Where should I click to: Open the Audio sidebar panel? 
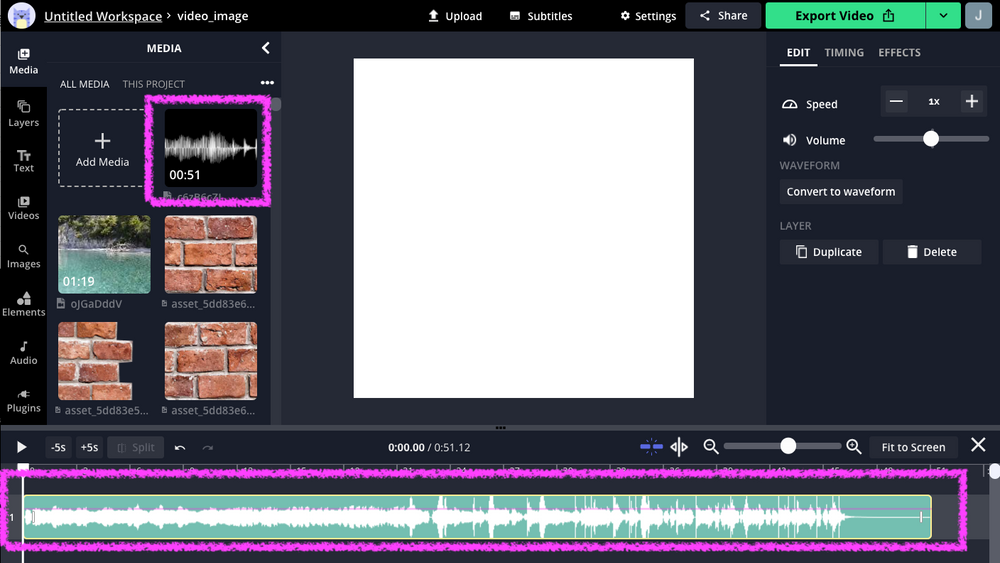tap(24, 353)
